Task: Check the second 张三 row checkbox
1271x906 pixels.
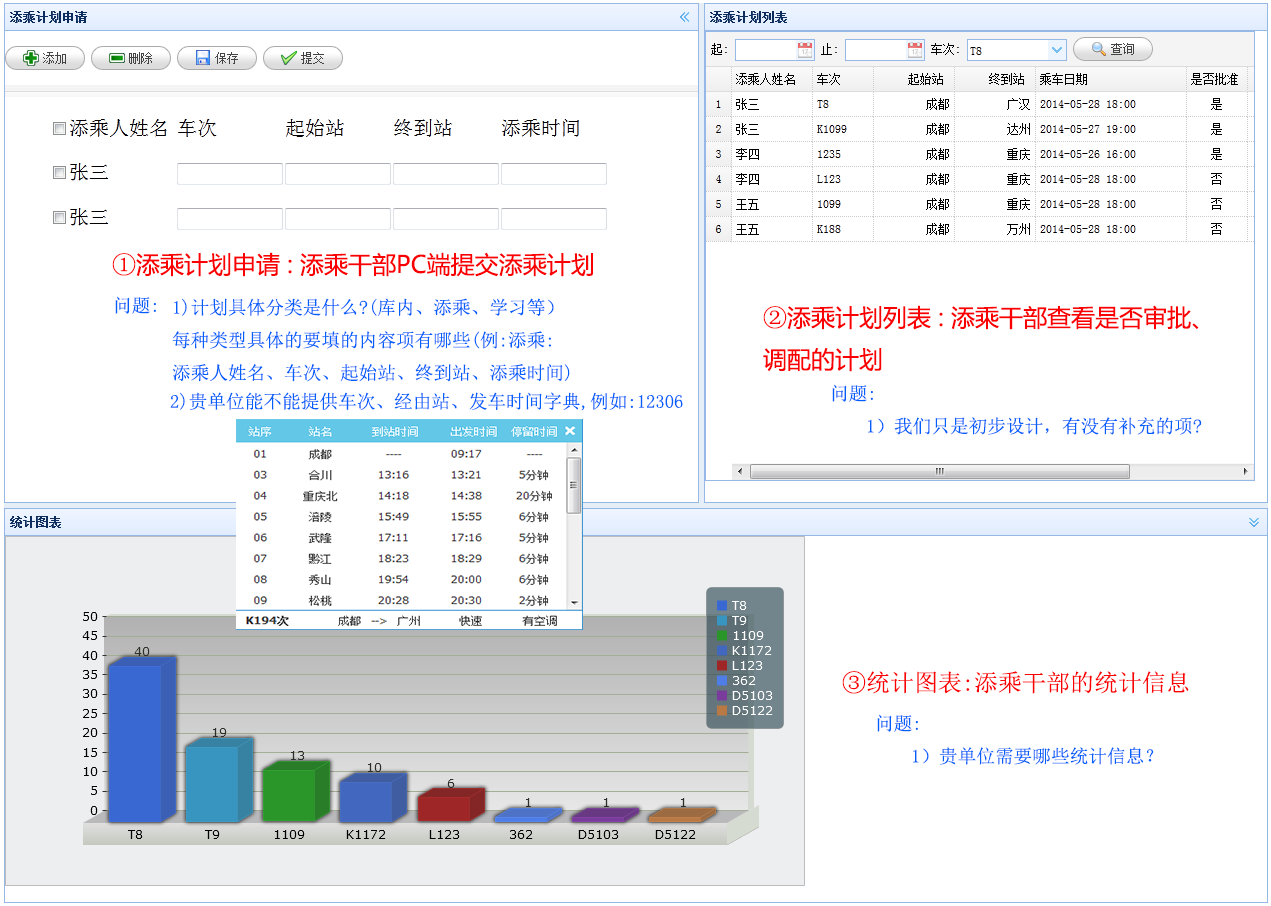Action: 59,218
